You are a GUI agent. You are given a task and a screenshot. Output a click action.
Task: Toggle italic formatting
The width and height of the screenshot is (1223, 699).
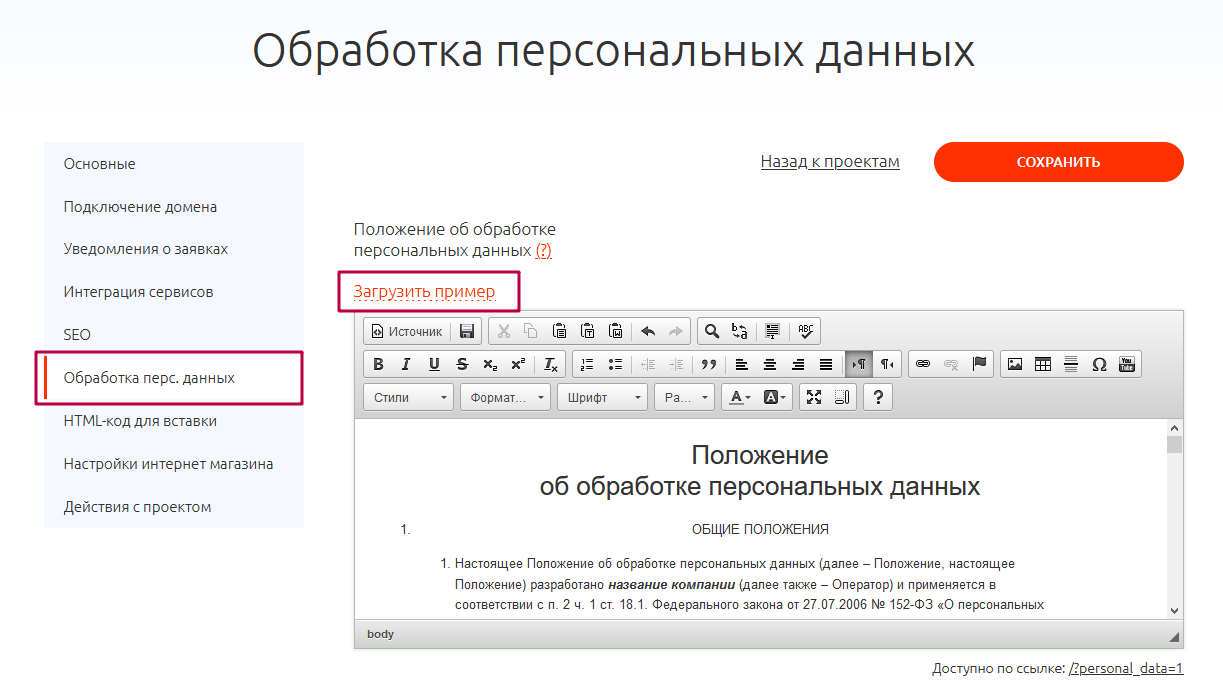click(406, 364)
